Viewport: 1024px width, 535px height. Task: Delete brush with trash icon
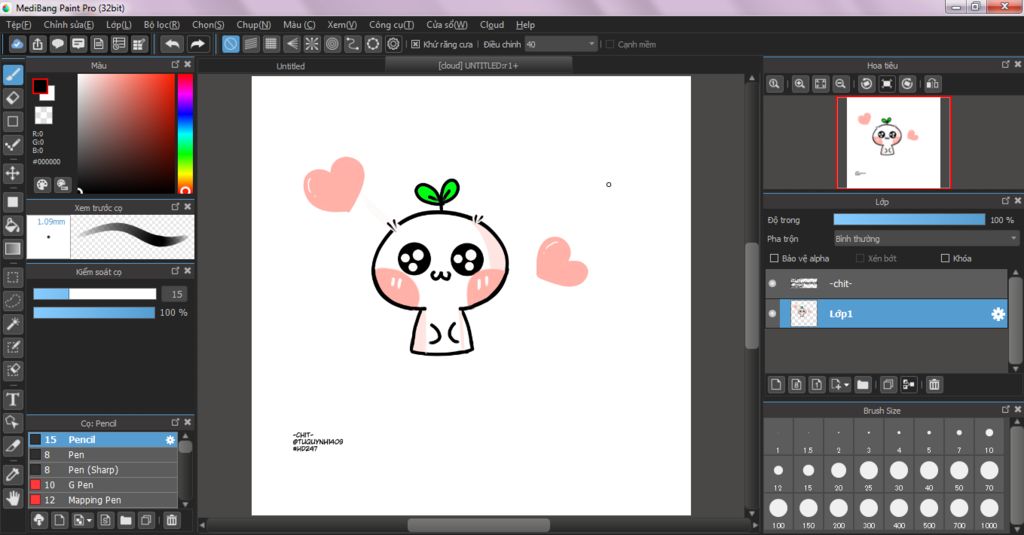172,521
